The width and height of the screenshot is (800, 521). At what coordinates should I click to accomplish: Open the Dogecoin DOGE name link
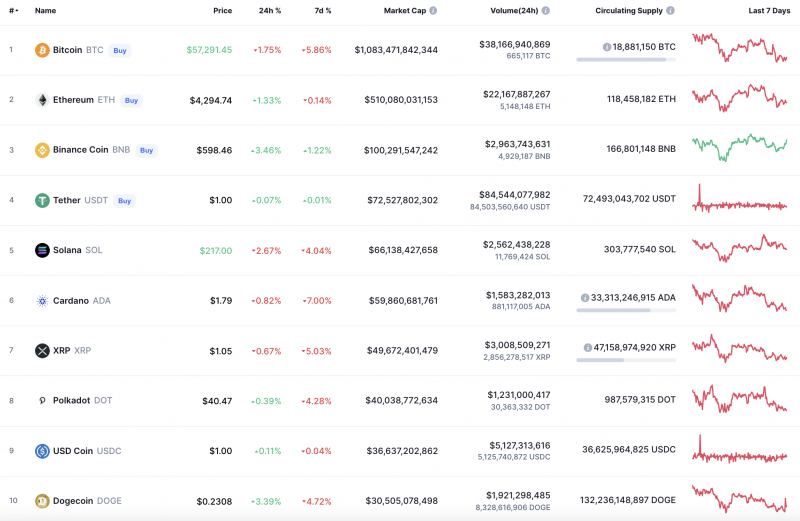click(x=87, y=501)
